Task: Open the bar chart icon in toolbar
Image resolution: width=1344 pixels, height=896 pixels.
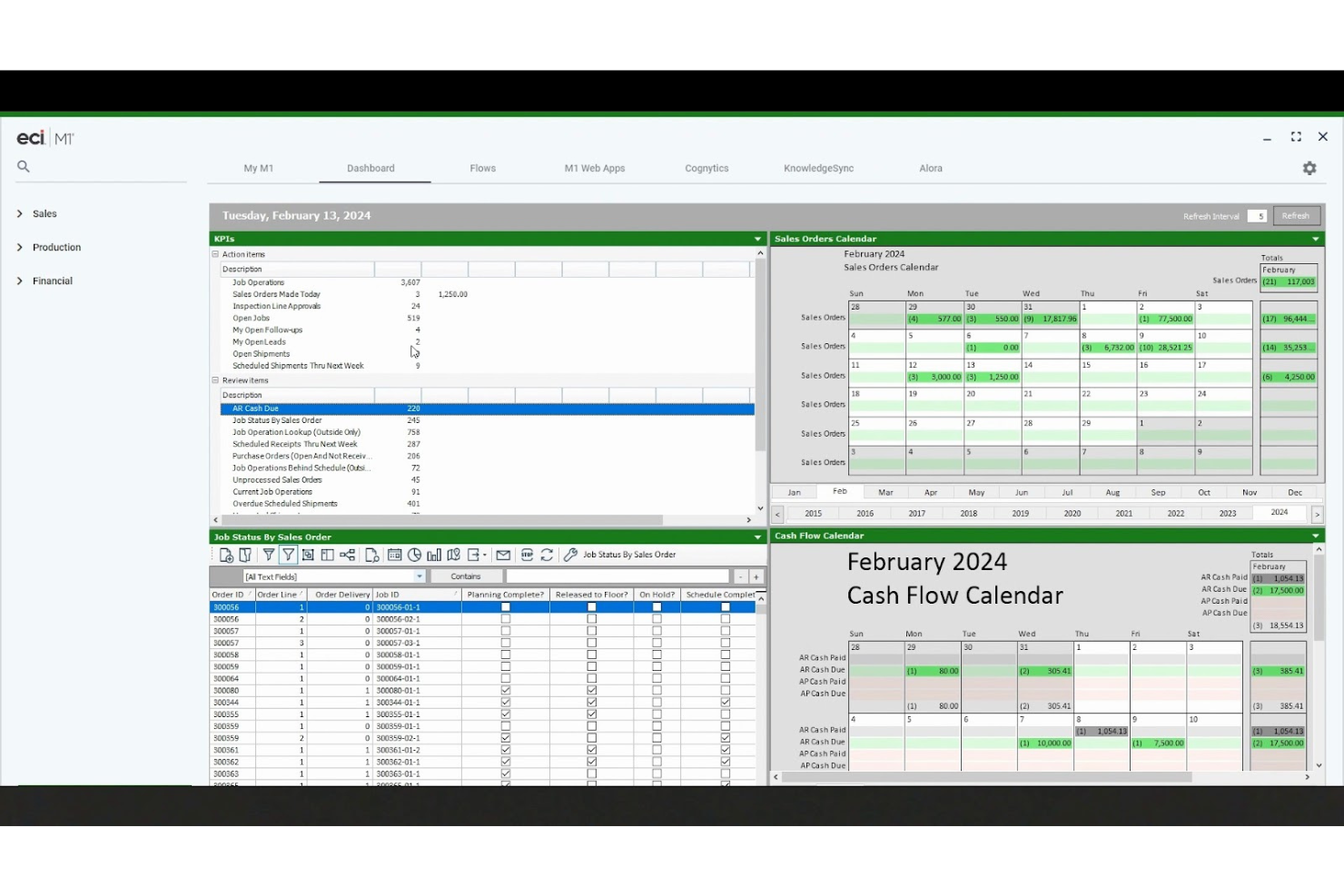Action: tap(434, 555)
